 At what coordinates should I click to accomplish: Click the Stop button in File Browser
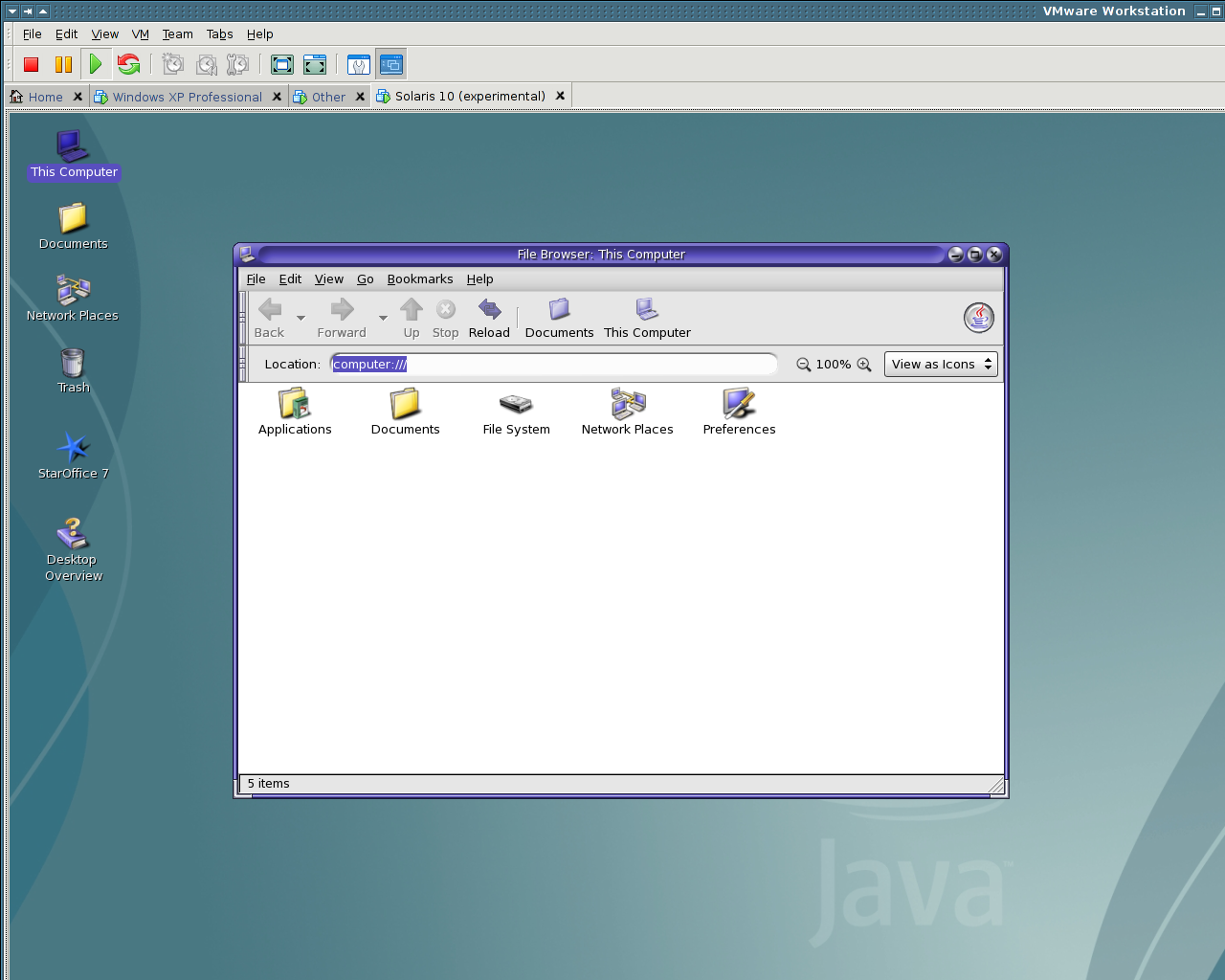(x=446, y=318)
